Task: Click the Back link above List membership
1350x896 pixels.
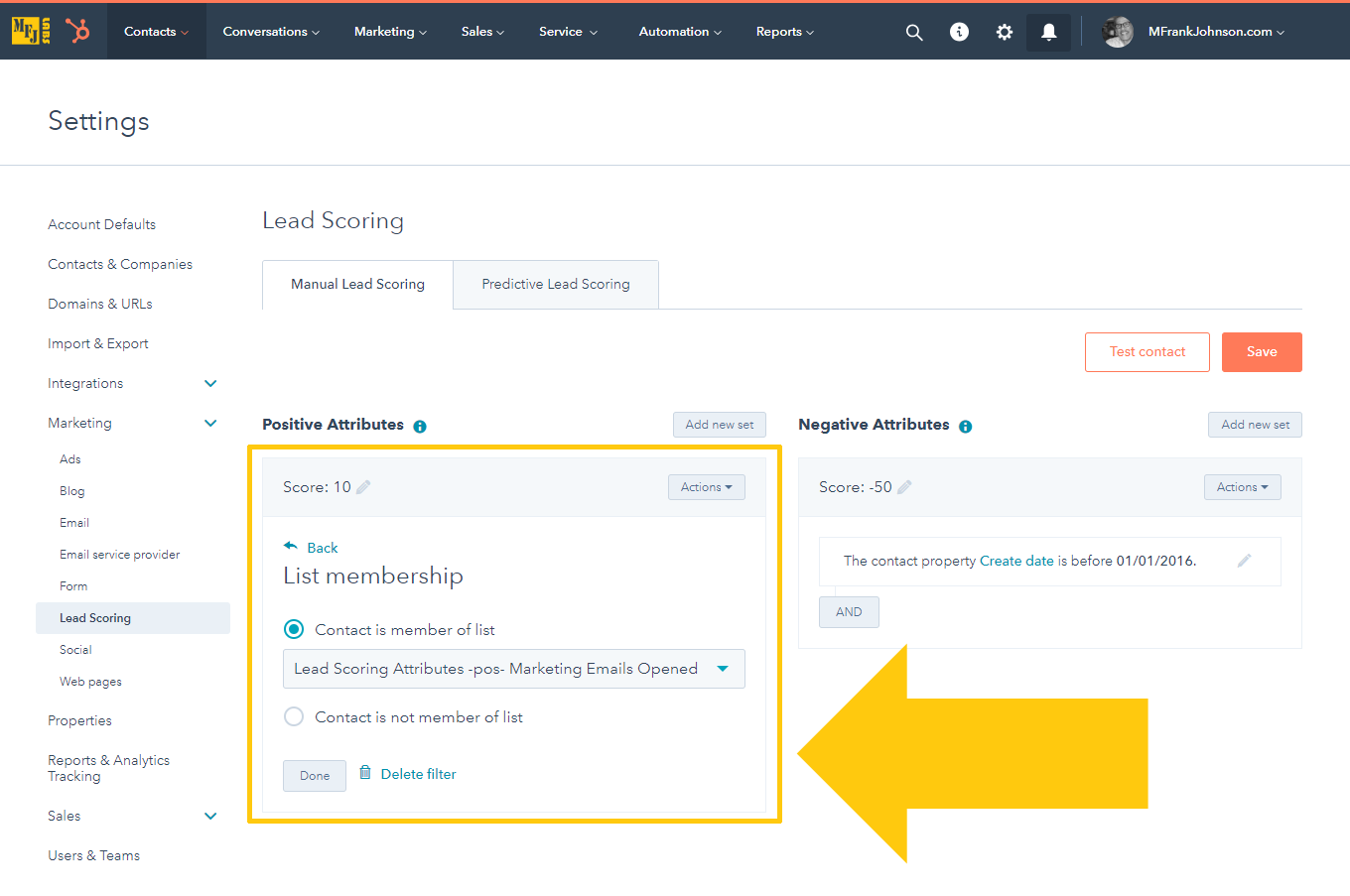Action: [321, 547]
